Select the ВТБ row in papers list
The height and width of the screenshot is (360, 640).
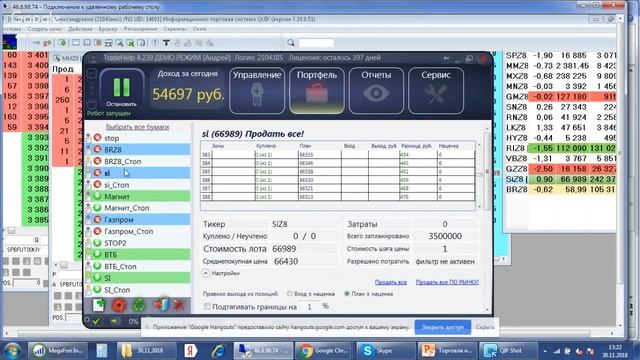[x=138, y=255]
